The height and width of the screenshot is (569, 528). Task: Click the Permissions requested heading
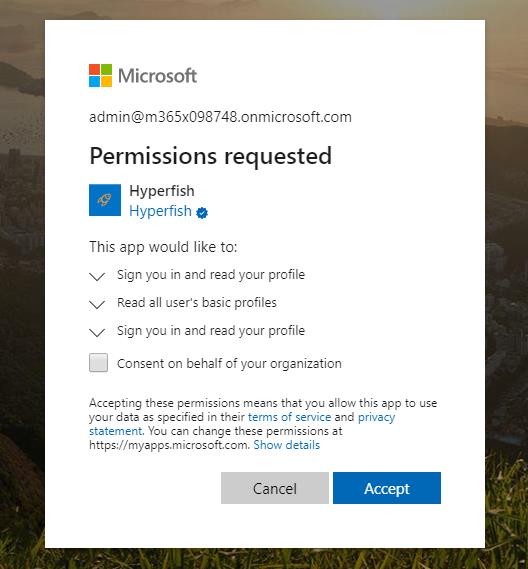210,156
